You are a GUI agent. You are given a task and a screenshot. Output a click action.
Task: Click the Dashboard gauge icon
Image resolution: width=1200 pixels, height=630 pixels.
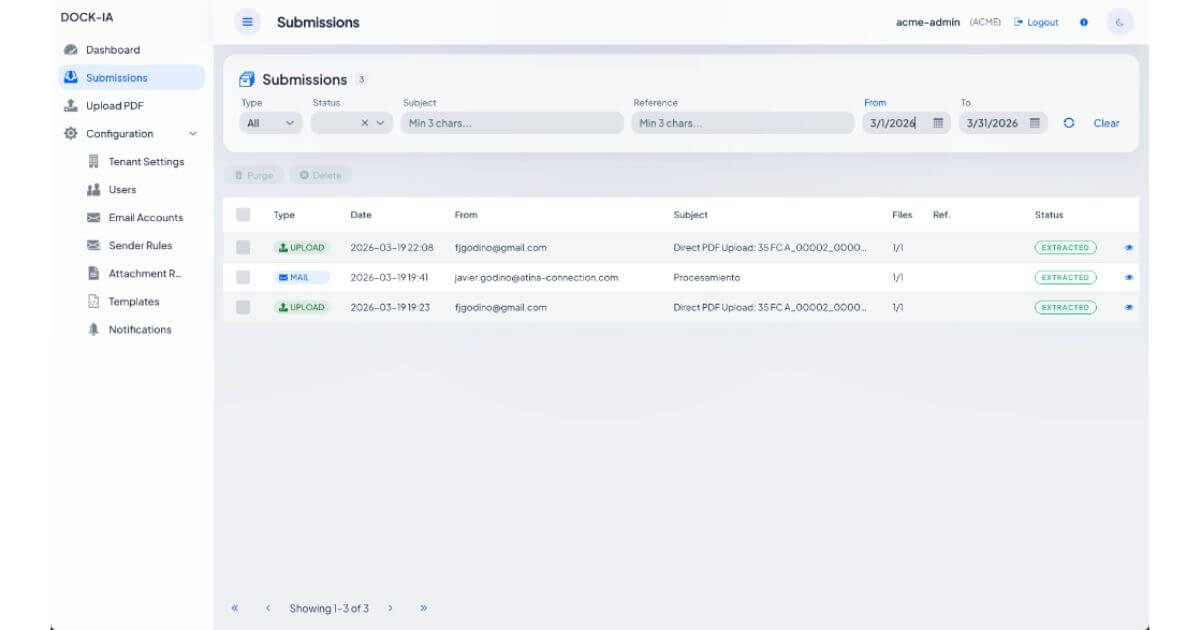(71, 50)
